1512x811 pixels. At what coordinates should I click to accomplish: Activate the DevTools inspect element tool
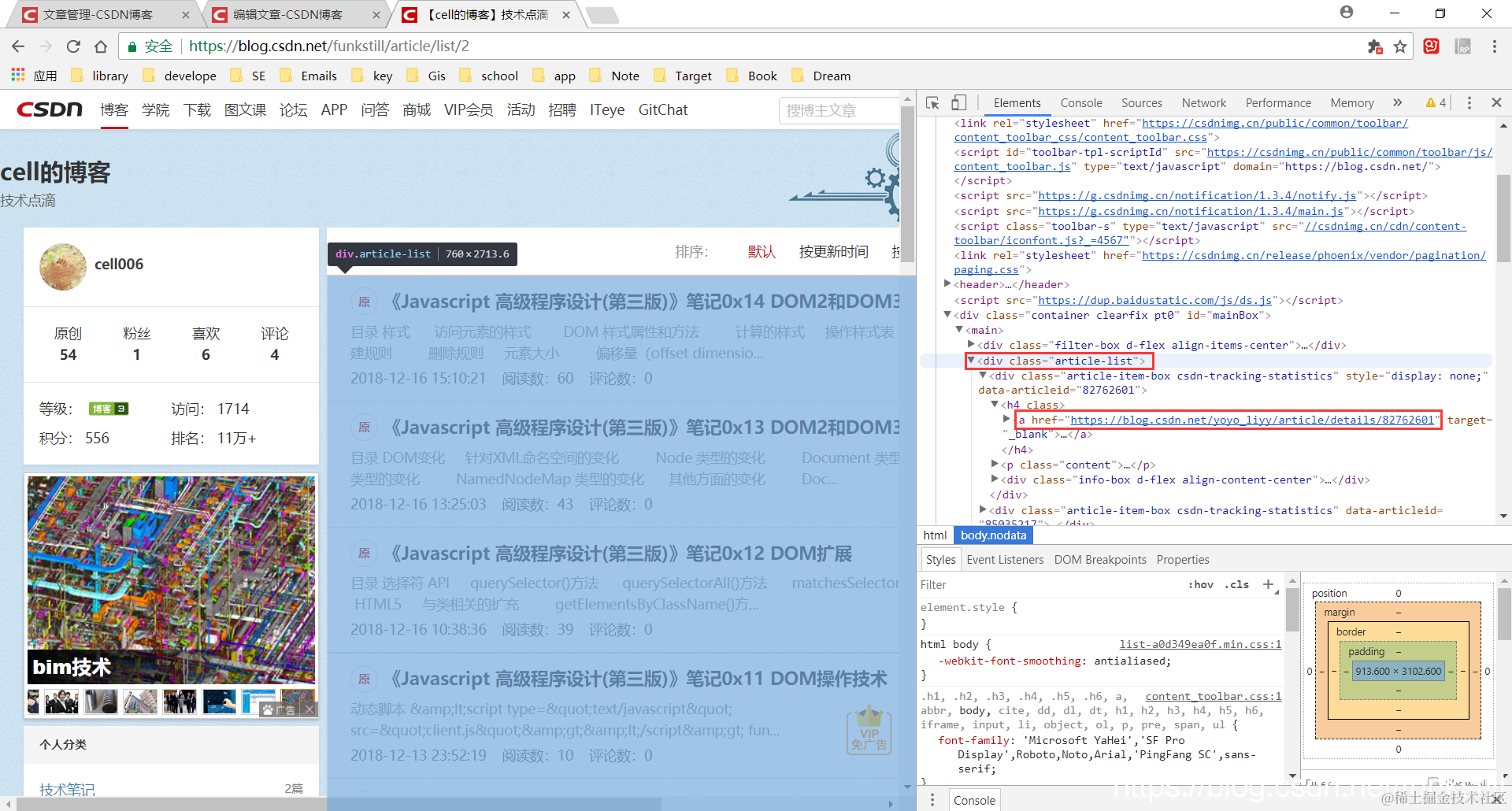point(932,103)
